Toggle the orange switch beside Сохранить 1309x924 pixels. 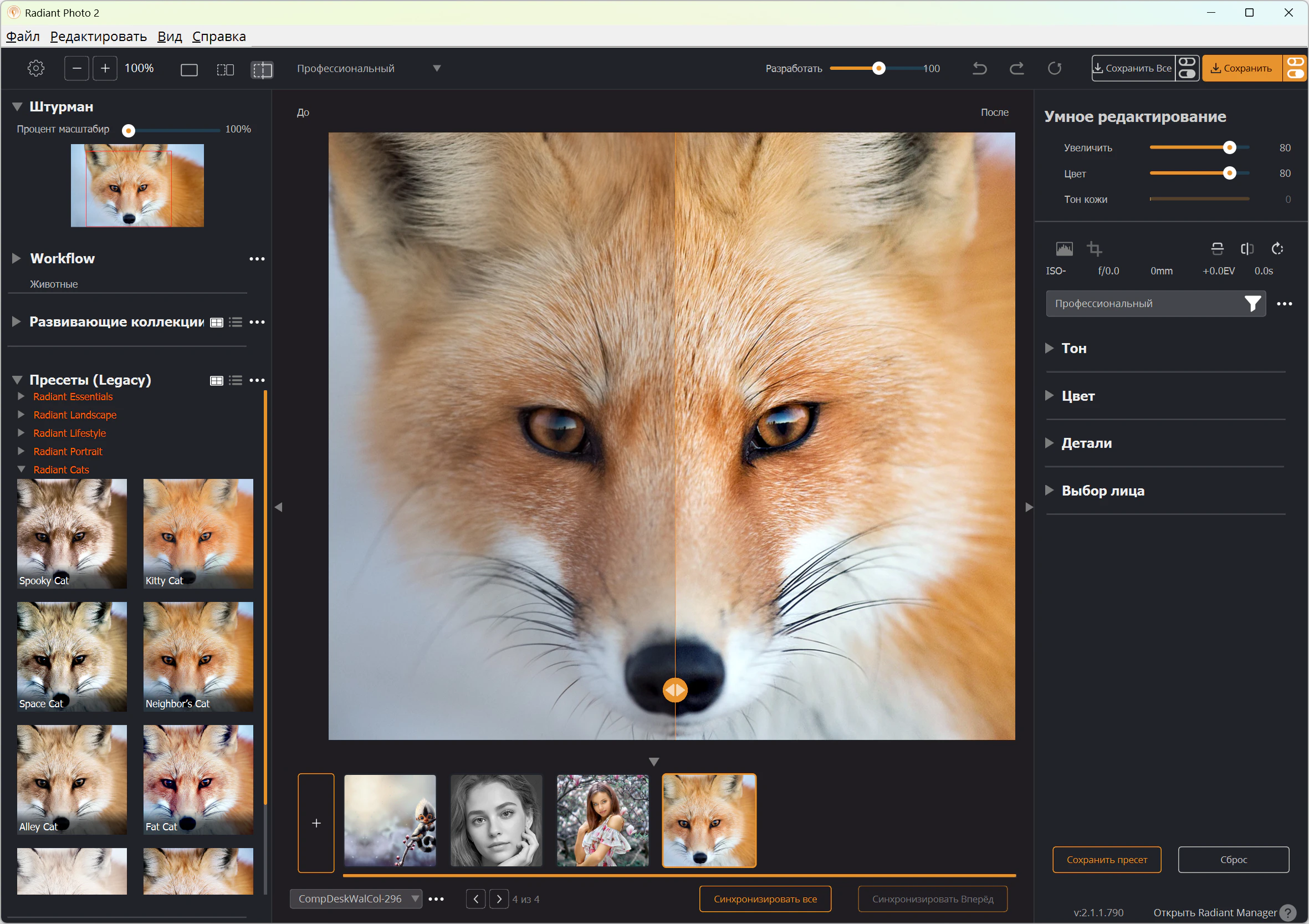[1295, 68]
